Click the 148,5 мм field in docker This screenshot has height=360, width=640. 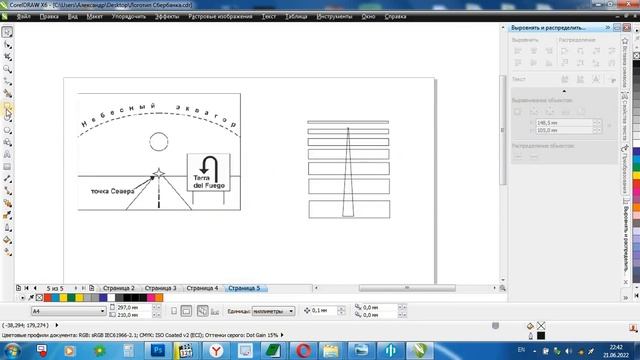point(564,122)
